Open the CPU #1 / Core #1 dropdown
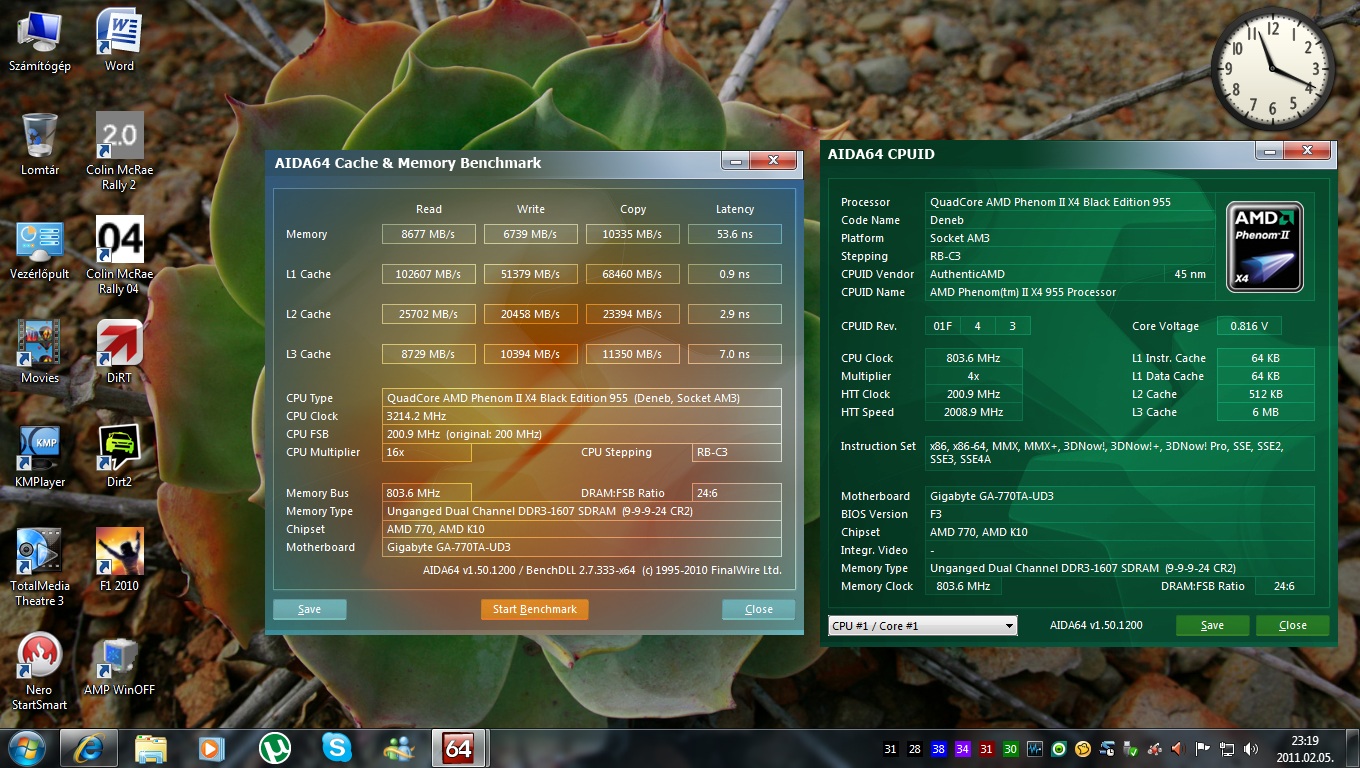Viewport: 1360px width, 768px height. click(922, 625)
